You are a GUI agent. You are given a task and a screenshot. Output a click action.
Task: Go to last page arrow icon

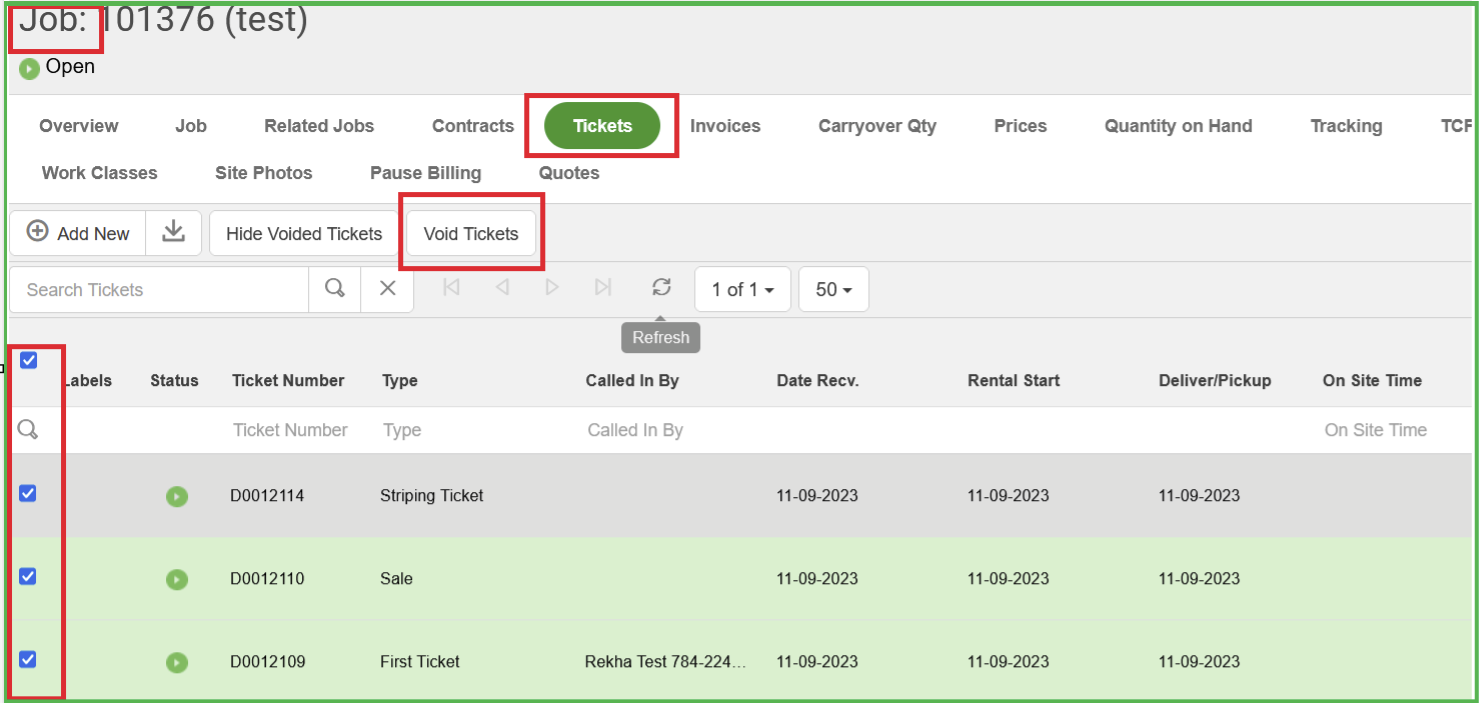[x=602, y=288]
